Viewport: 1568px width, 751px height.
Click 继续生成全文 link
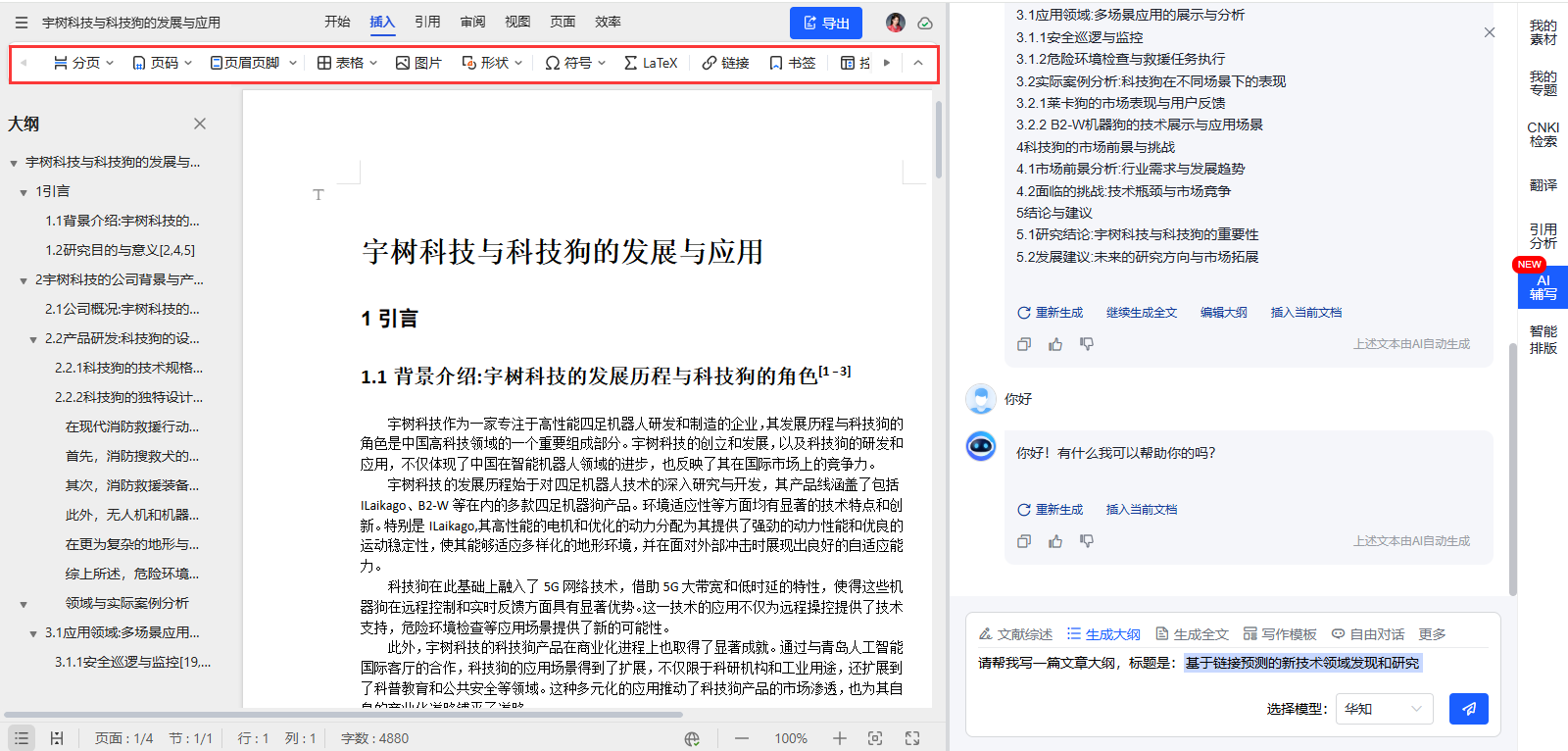coord(1141,313)
